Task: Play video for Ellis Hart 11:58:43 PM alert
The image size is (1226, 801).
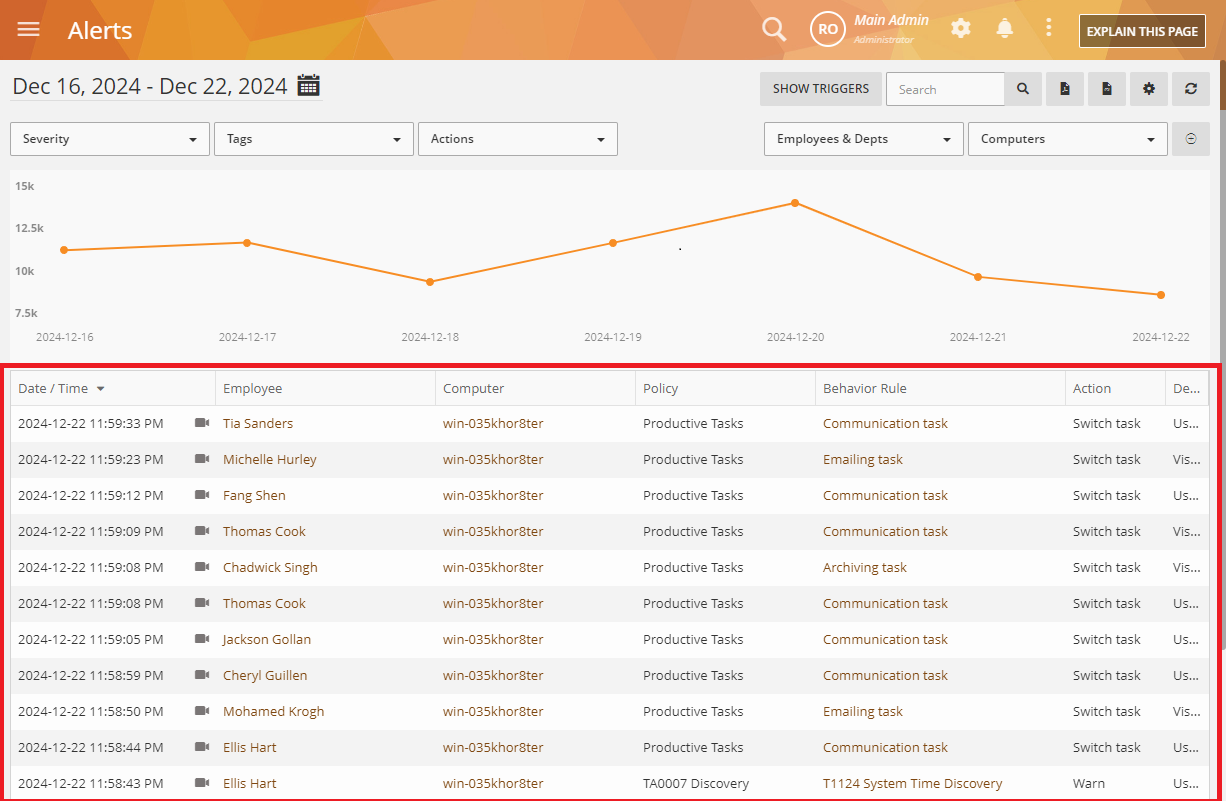Action: tap(202, 783)
